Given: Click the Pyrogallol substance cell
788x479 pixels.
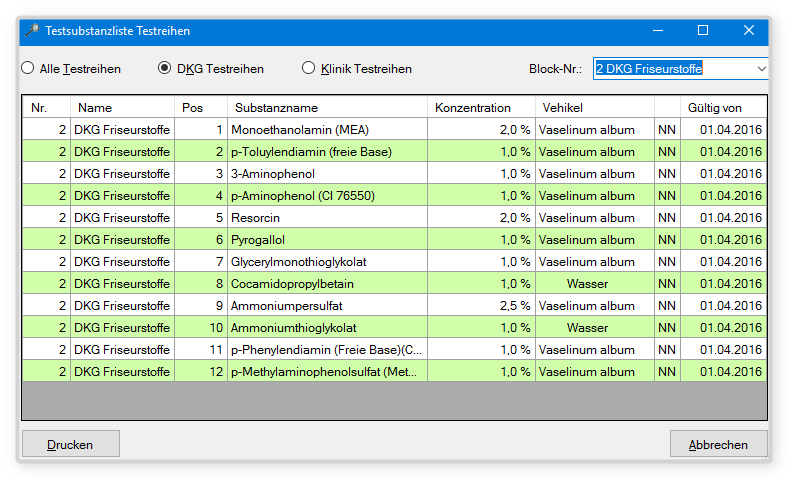Looking at the screenshot, I should [260, 240].
